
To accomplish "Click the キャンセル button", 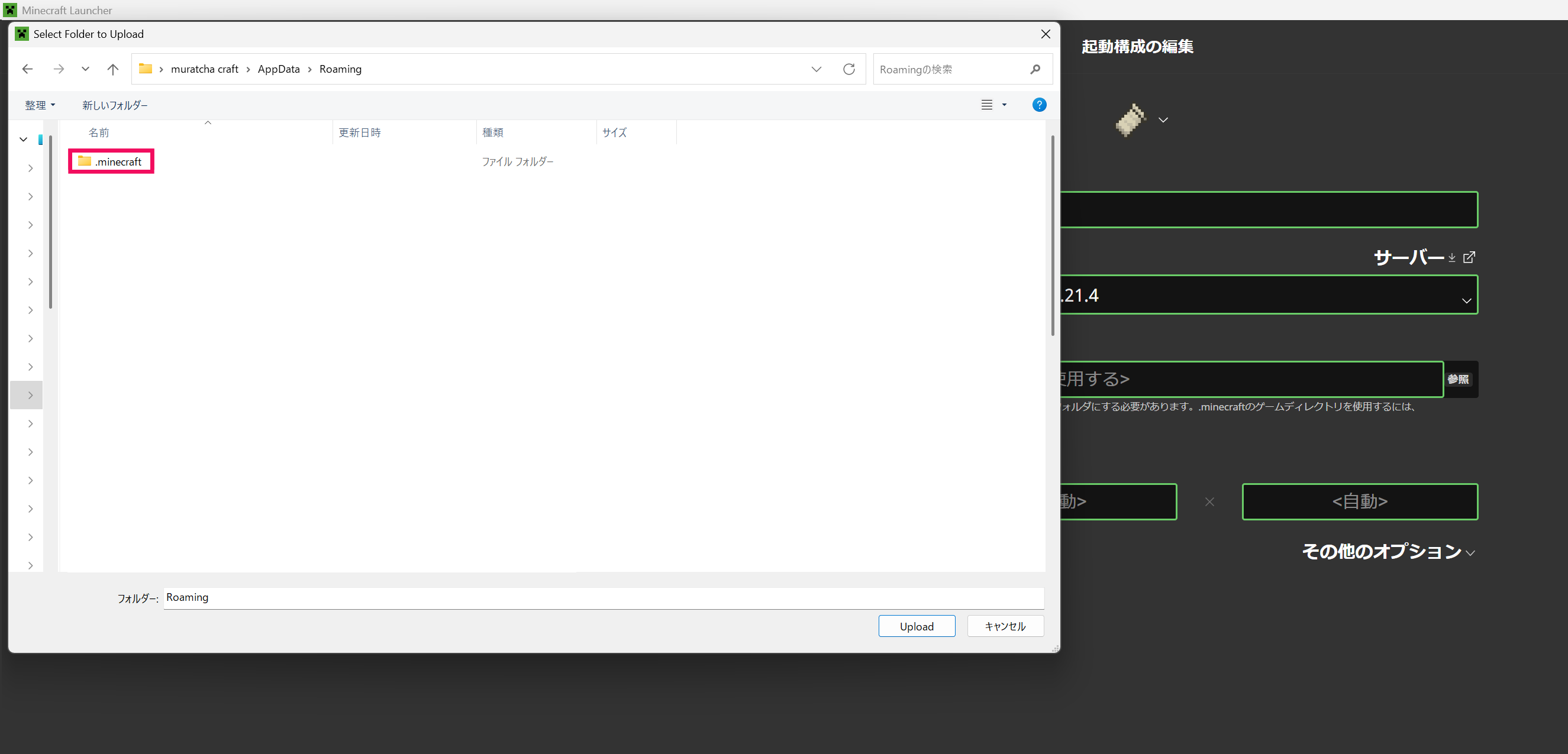I will tap(1005, 626).
